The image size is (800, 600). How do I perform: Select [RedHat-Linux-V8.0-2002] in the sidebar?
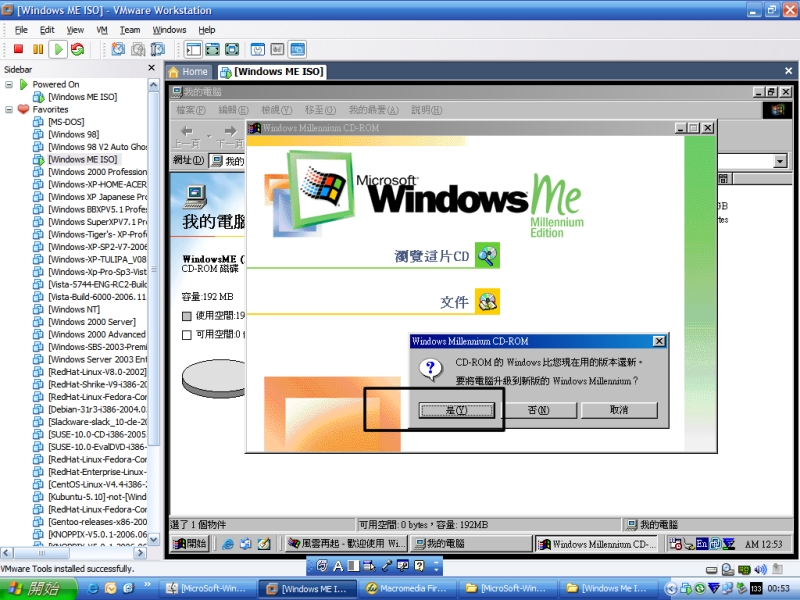(97, 372)
